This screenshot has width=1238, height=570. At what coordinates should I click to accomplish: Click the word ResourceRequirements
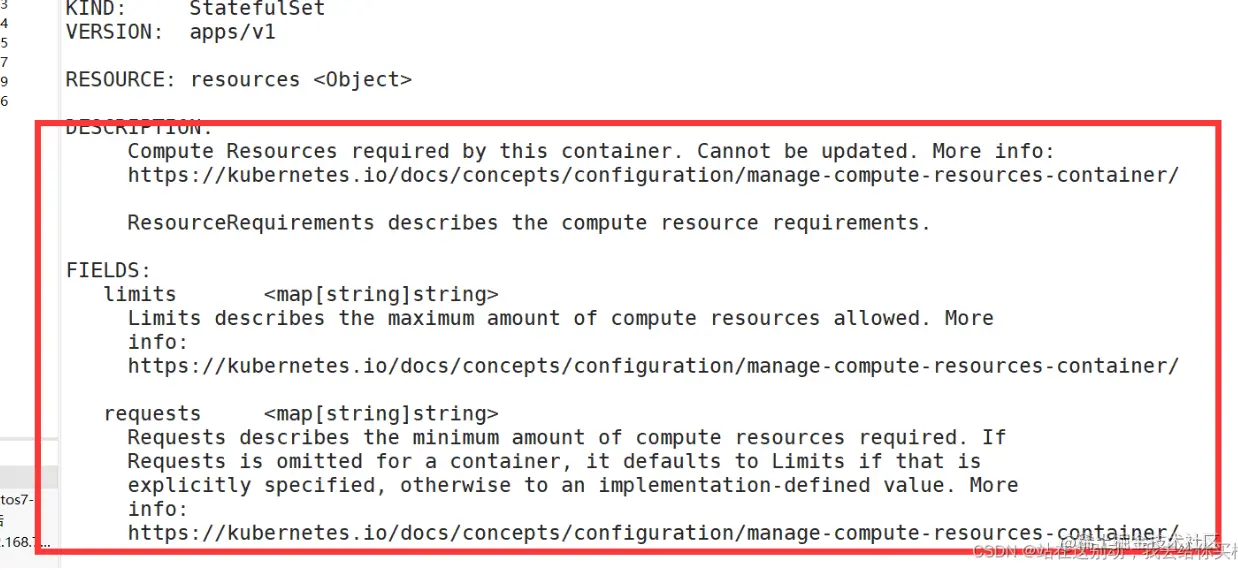click(x=251, y=223)
